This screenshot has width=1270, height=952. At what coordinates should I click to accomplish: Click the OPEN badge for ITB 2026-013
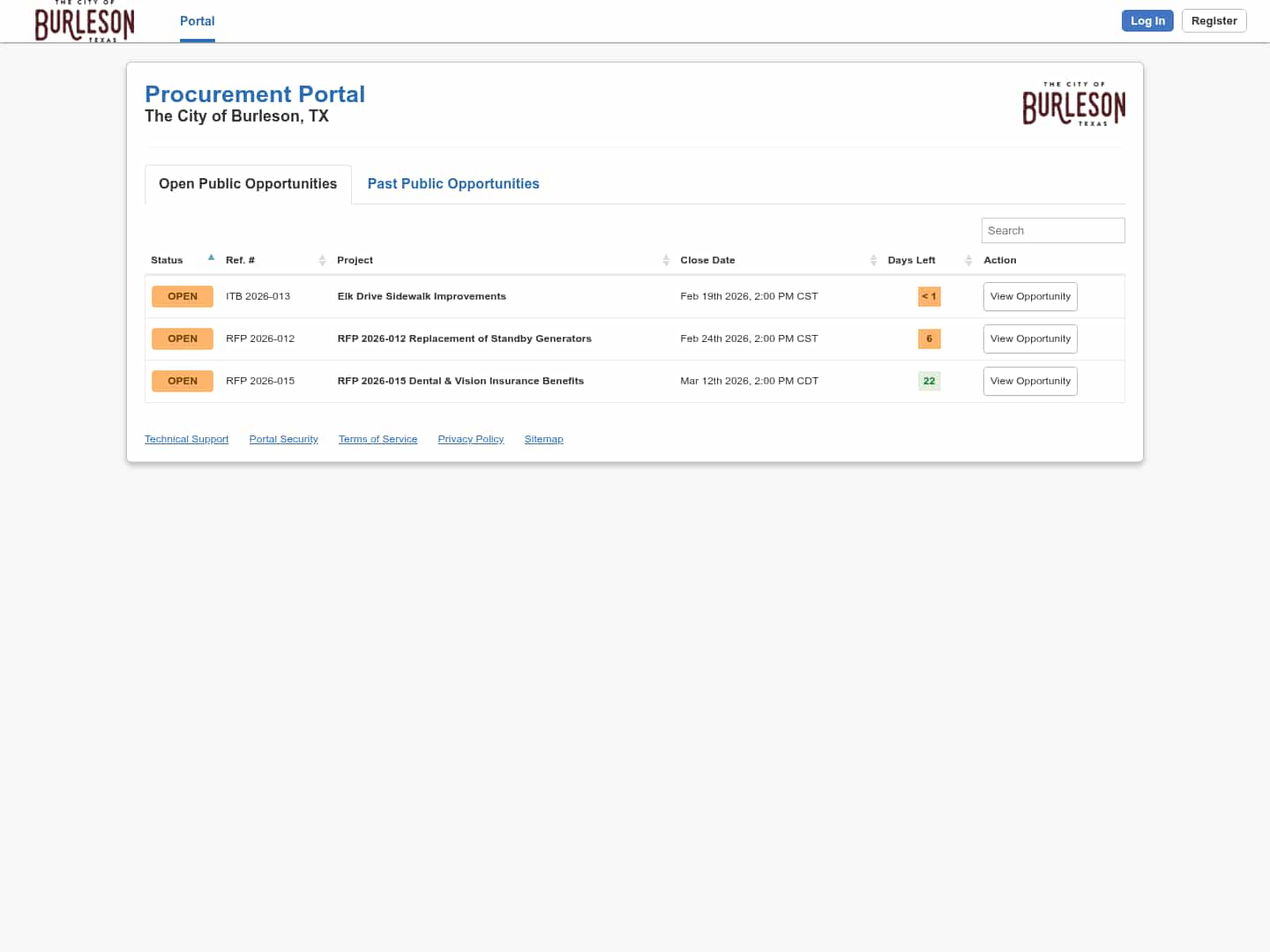182,296
